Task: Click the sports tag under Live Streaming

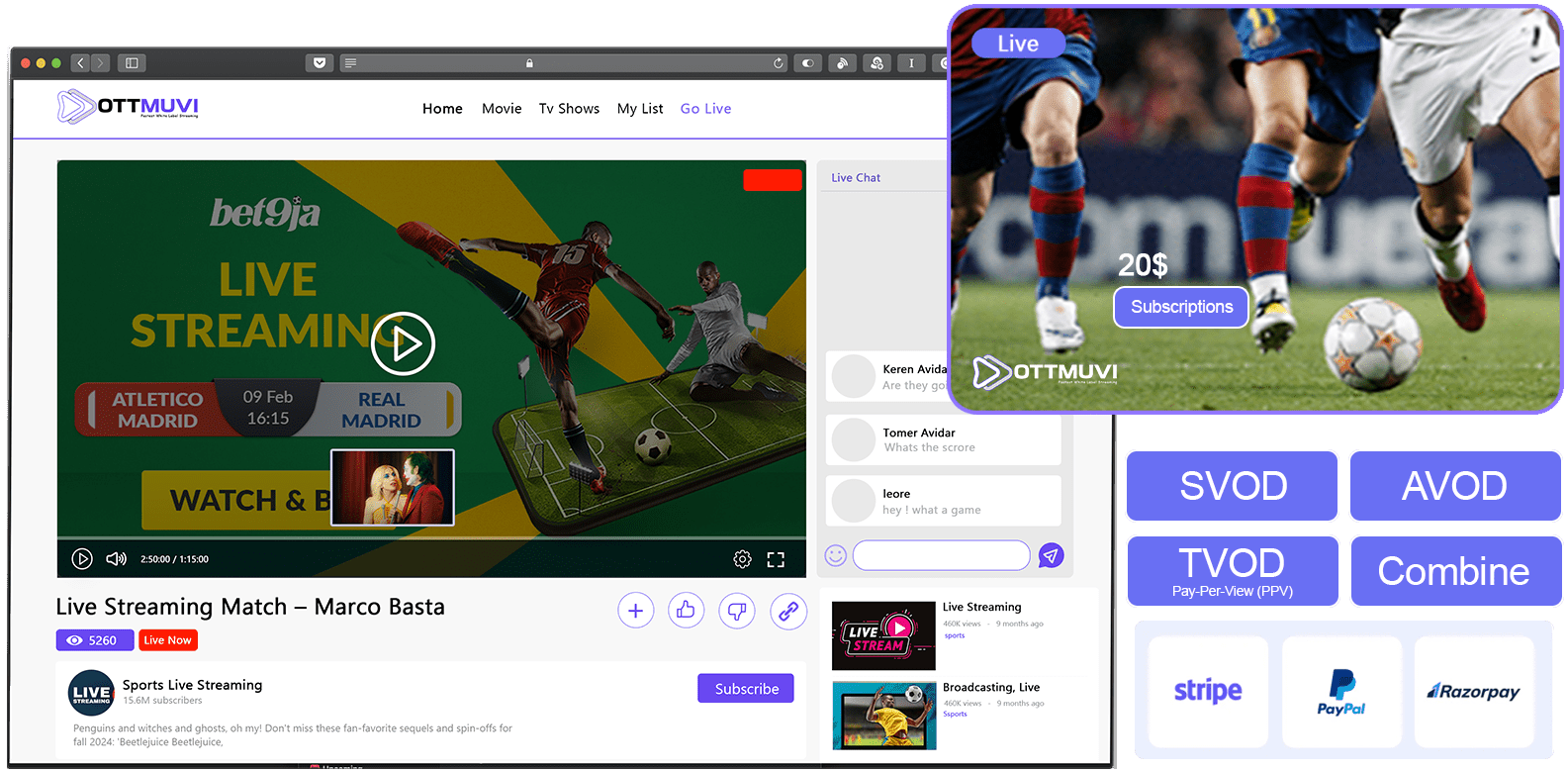Action: [955, 635]
